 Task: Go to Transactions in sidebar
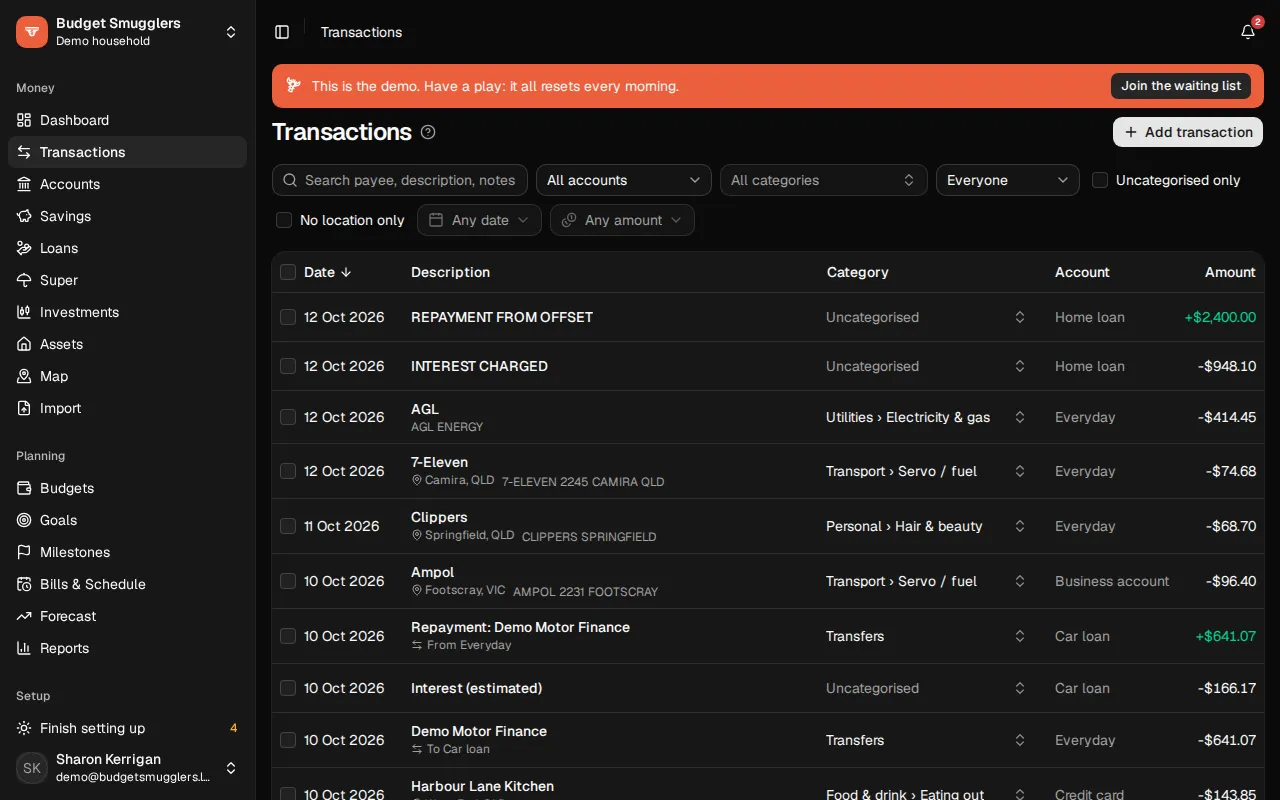pos(127,152)
